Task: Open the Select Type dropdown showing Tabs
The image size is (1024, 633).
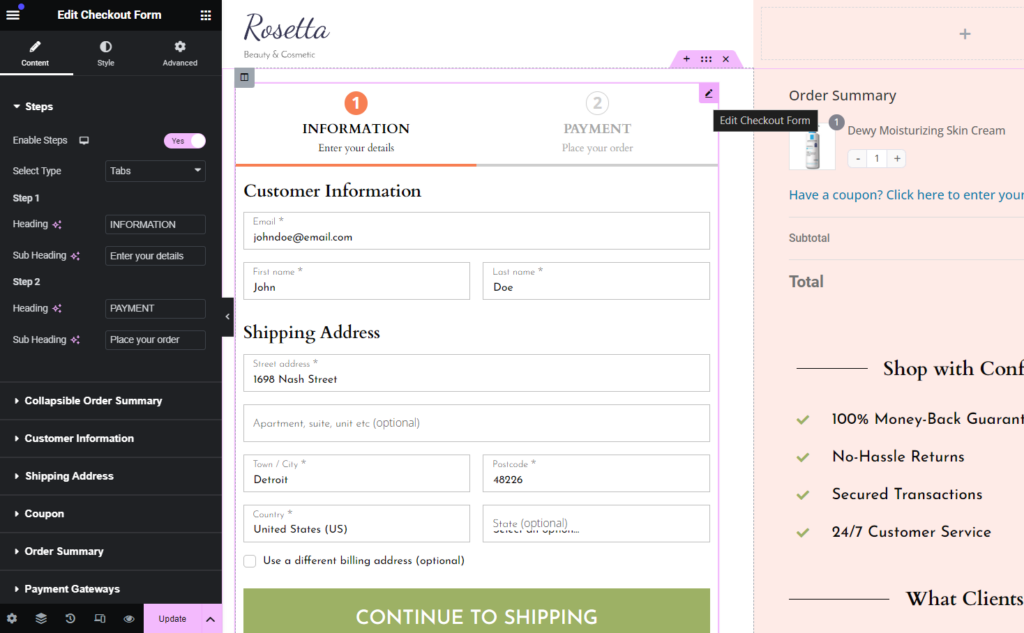Action: tap(155, 171)
